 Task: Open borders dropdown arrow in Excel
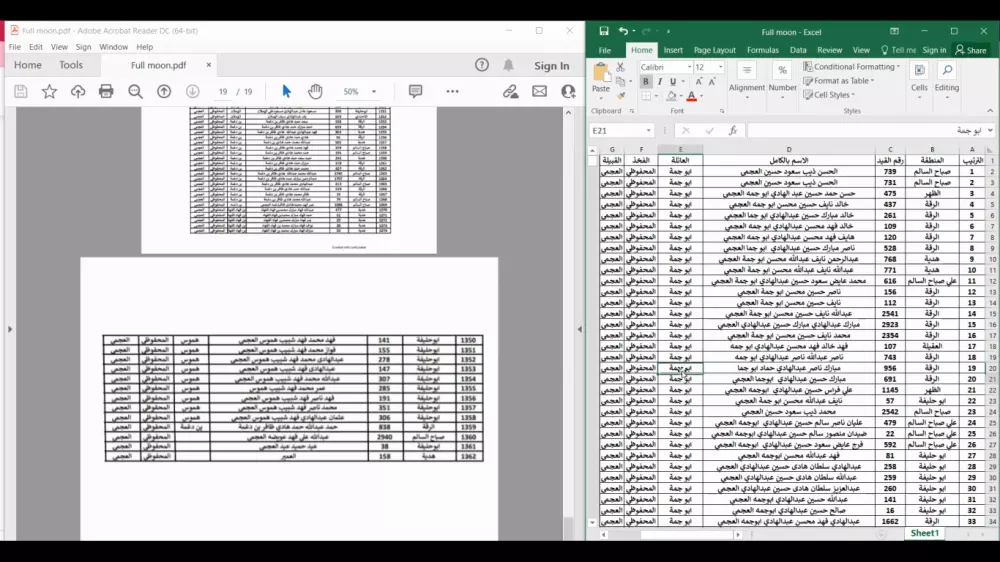coord(656,96)
